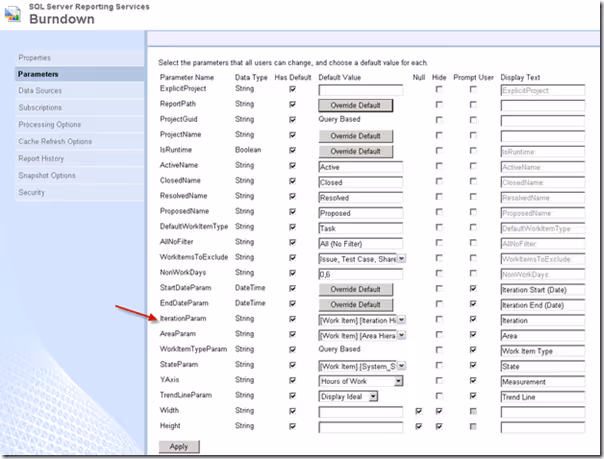Edit the Iteration Start (Date) display text
The width and height of the screenshot is (604, 459).
point(543,290)
